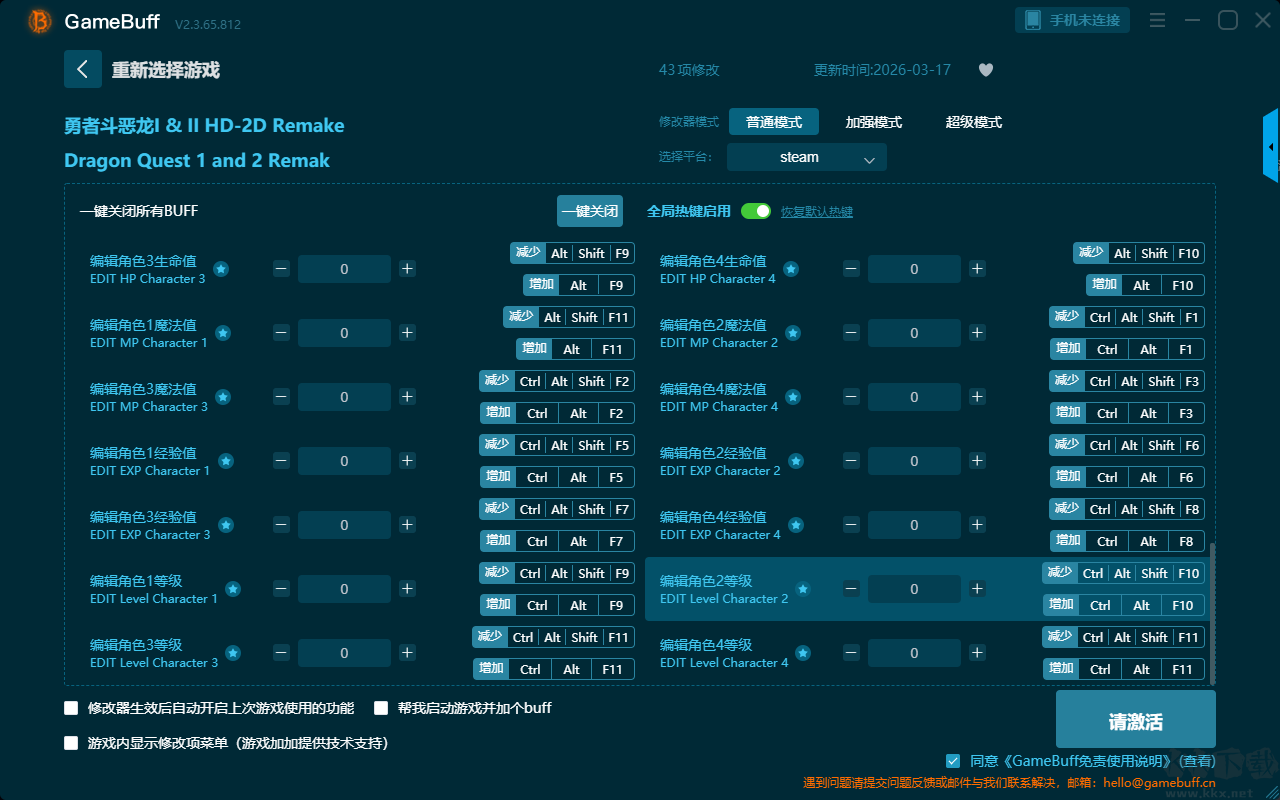1280x800 pixels.
Task: Open the 查看 disclaimer link
Action: (x=1197, y=761)
